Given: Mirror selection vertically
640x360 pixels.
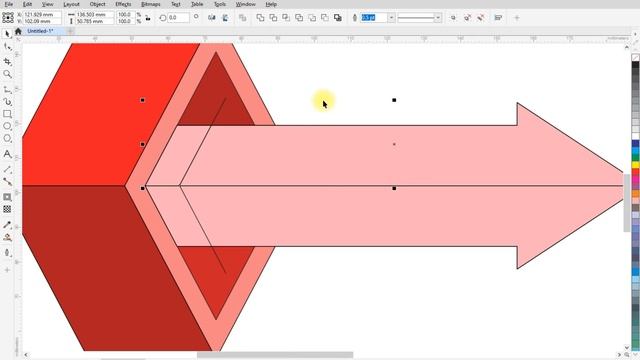Looking at the screenshot, I should (225, 18).
